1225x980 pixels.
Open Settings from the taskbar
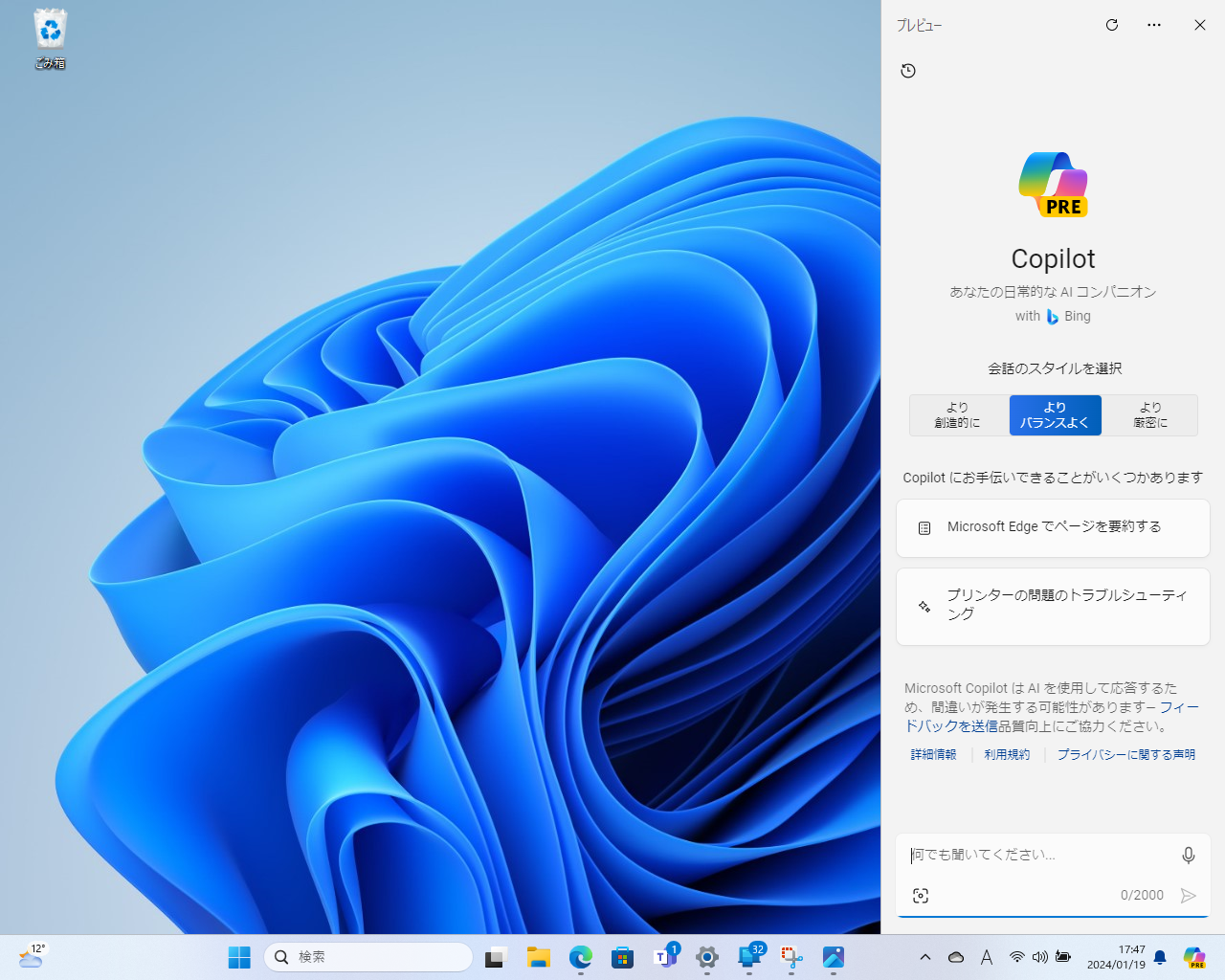pos(706,956)
